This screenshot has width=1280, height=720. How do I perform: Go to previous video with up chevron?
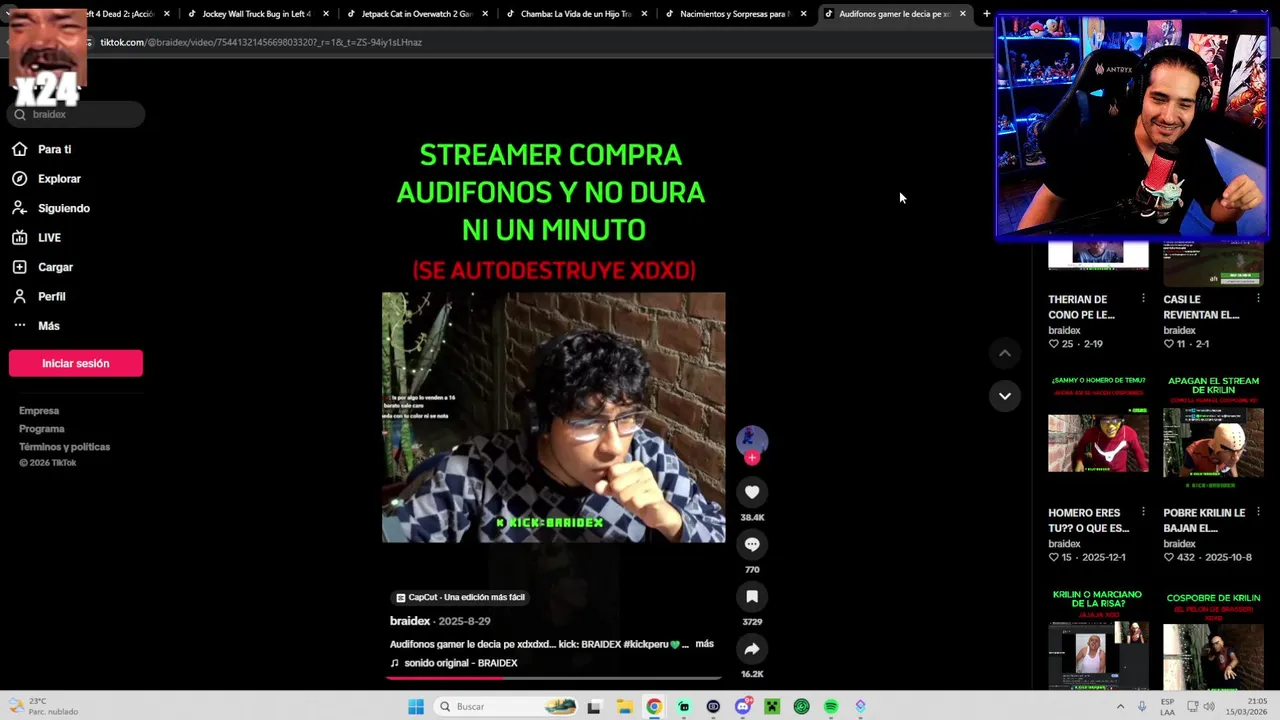pyautogui.click(x=1005, y=353)
